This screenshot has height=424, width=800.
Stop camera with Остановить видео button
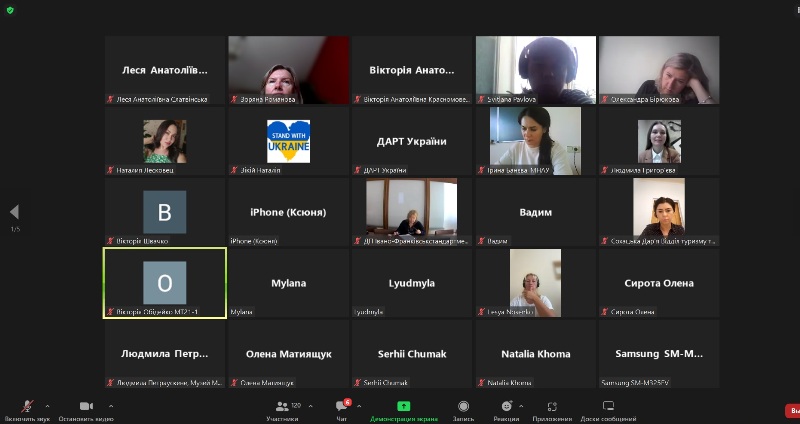[x=86, y=410]
